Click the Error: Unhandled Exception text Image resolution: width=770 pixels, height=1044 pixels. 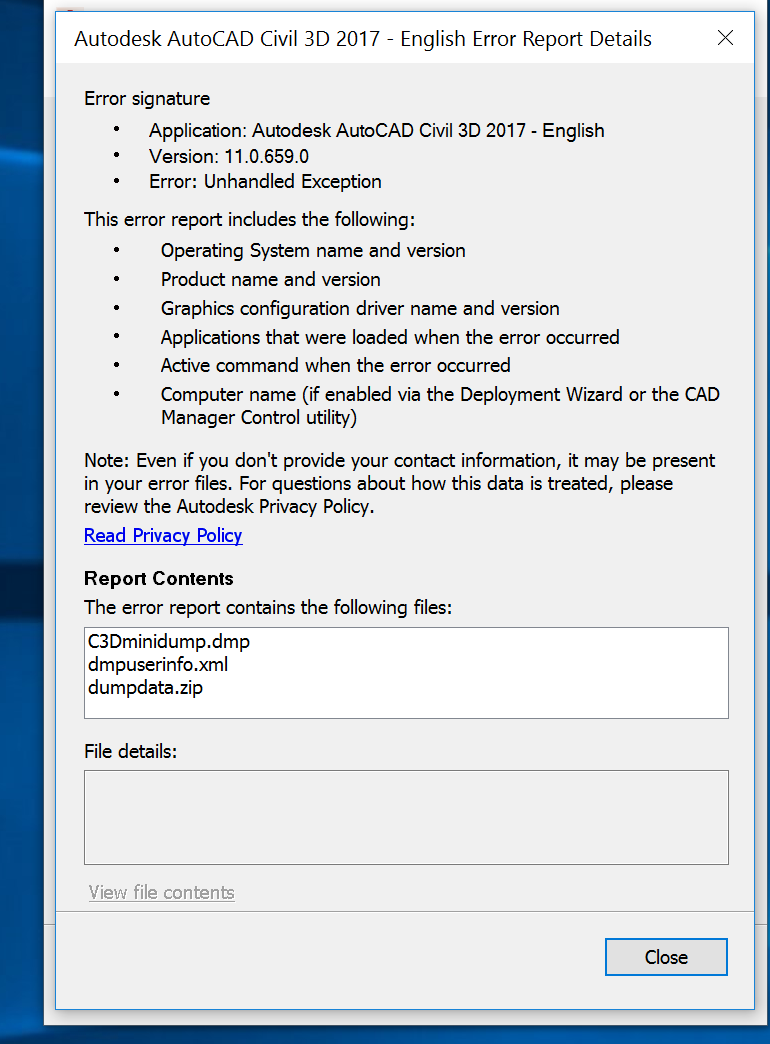[x=265, y=181]
